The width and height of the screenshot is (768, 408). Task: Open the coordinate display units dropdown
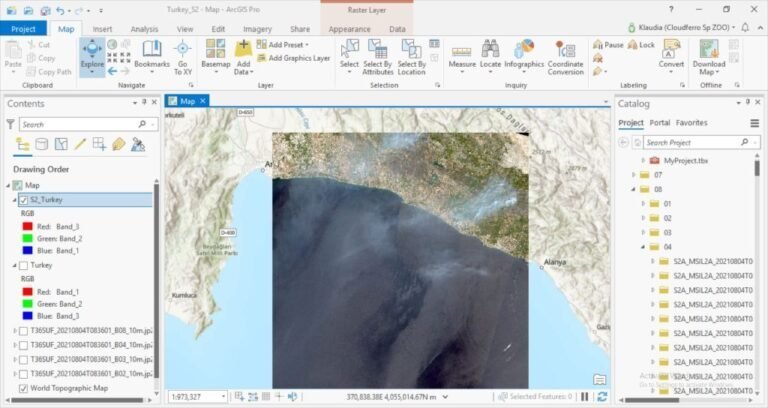(445, 397)
